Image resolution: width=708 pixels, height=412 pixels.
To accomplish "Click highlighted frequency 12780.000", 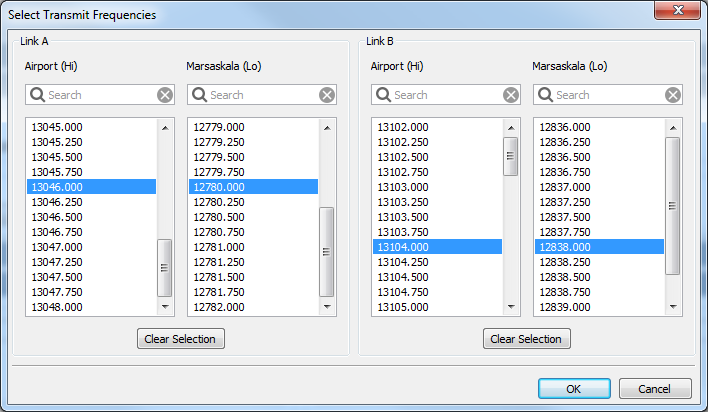I will click(x=254, y=187).
